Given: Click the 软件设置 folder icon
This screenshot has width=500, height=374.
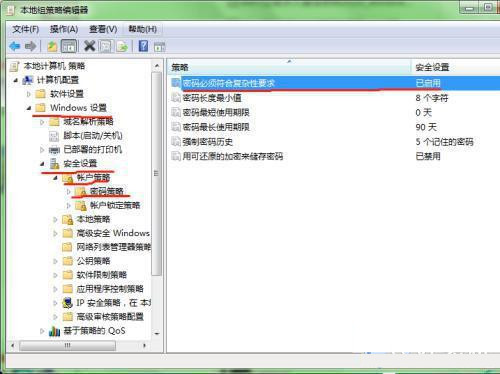Looking at the screenshot, I should pos(41,94).
